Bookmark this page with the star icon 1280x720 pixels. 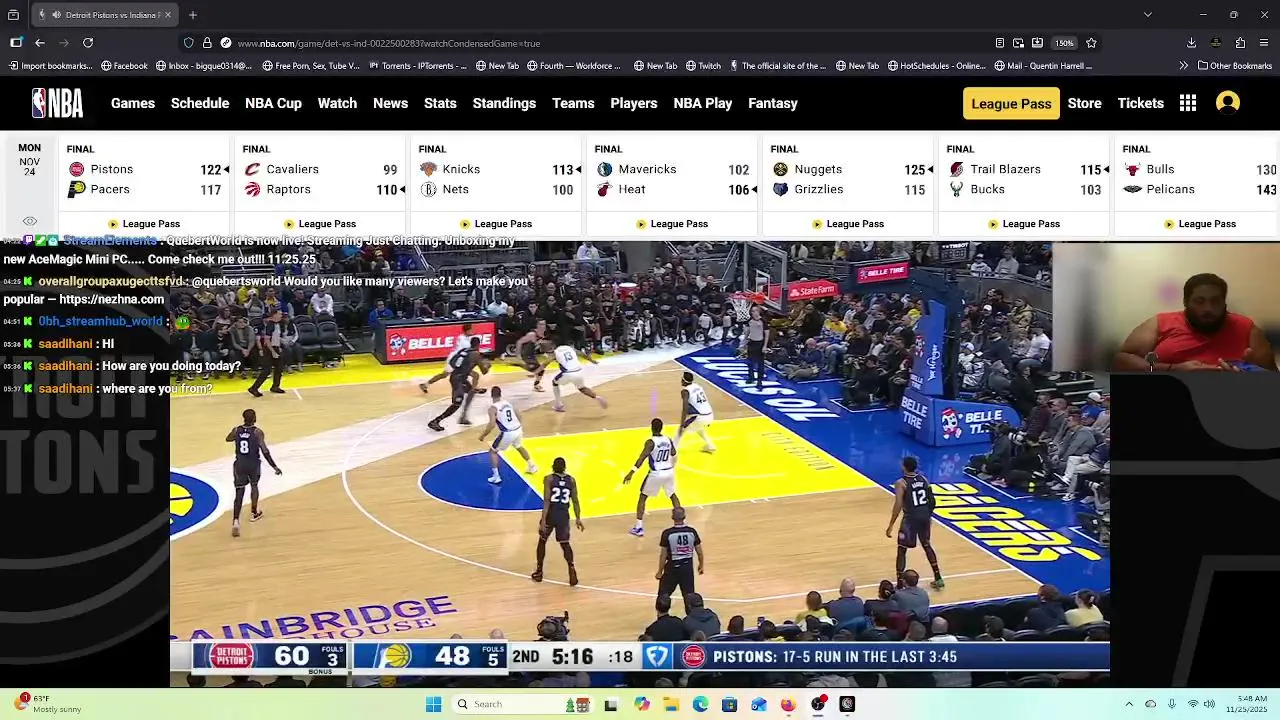[x=1091, y=43]
